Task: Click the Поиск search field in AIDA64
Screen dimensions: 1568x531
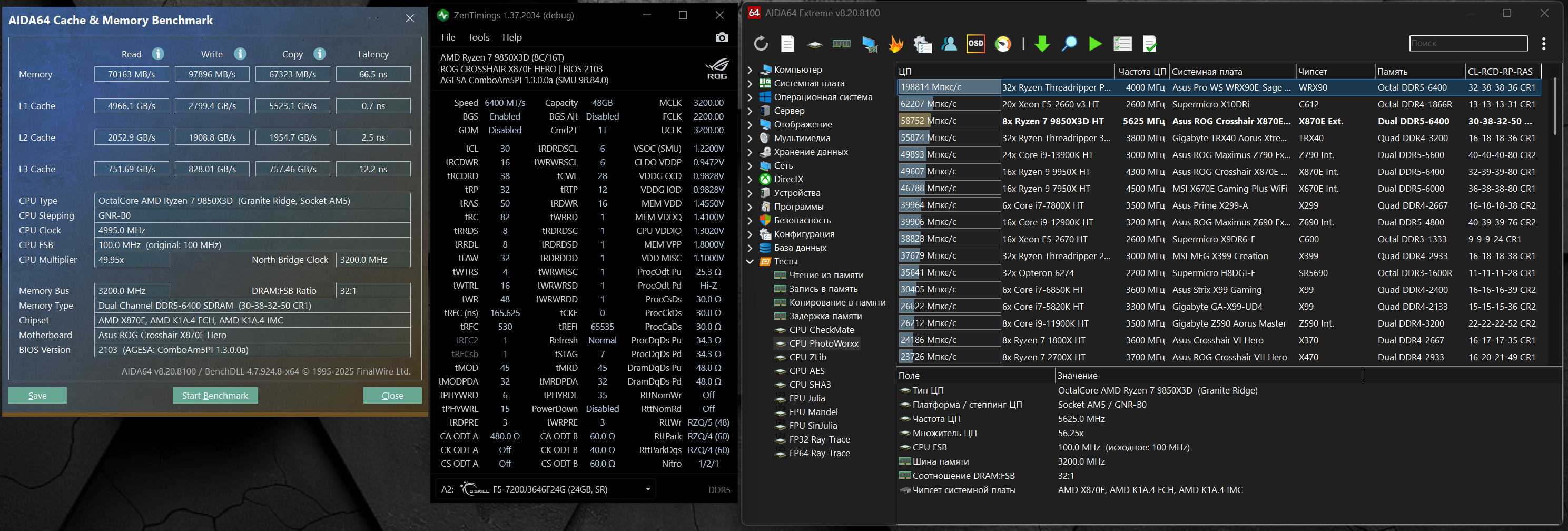Action: click(x=1468, y=44)
